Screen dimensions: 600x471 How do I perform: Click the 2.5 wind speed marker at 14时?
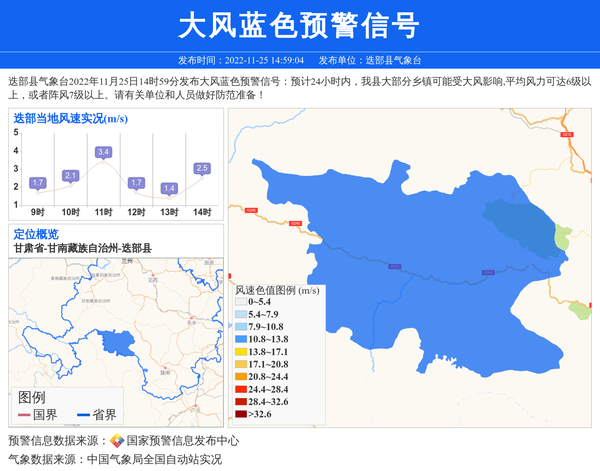pyautogui.click(x=202, y=168)
